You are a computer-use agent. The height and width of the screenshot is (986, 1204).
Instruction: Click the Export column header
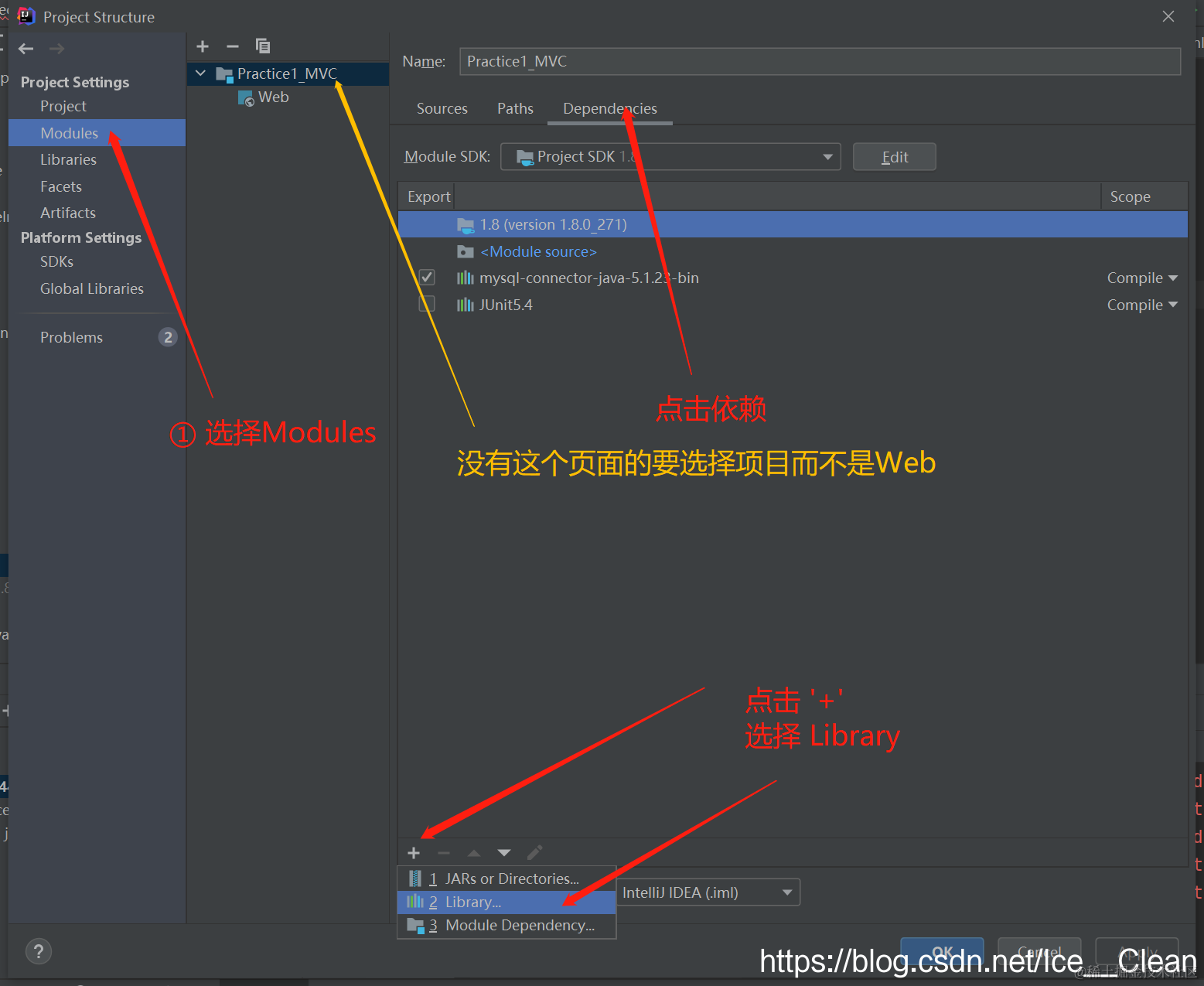[x=428, y=196]
